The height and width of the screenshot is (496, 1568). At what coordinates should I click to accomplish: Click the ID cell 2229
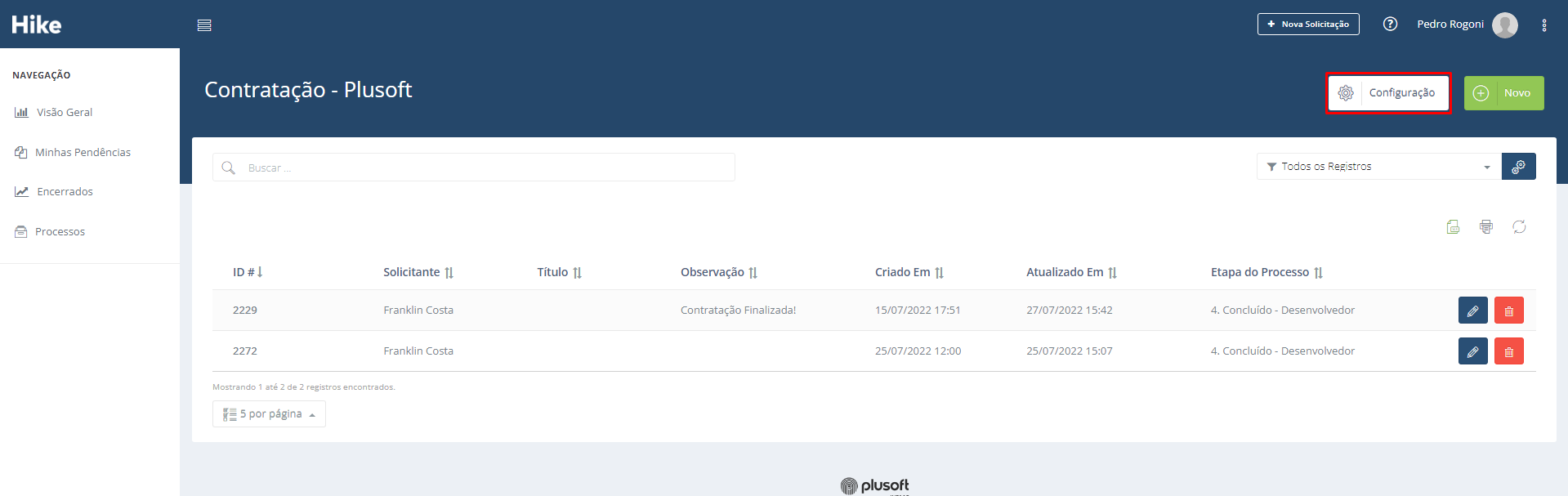pos(245,311)
